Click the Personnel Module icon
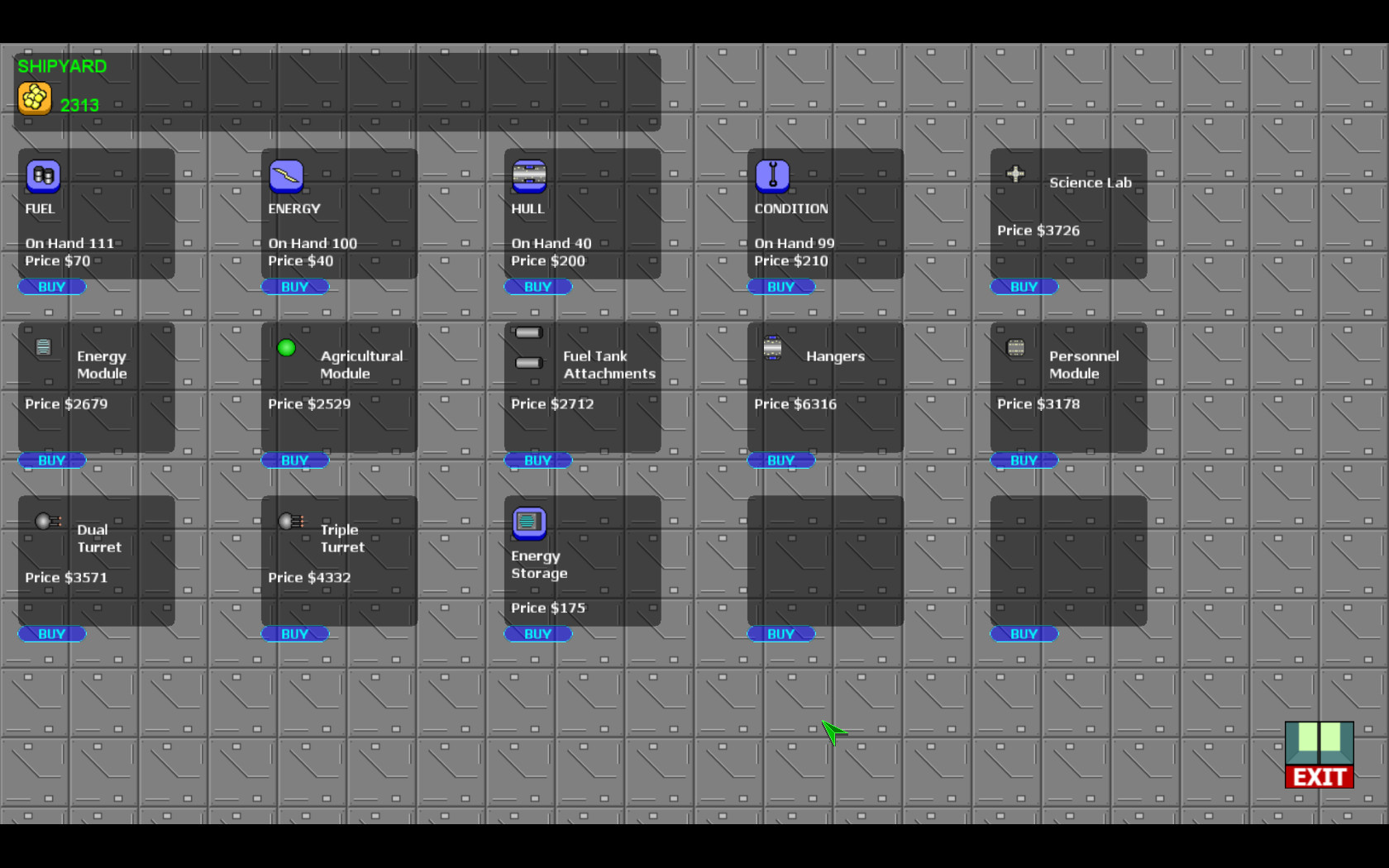Image resolution: width=1389 pixels, height=868 pixels. pos(1016,348)
